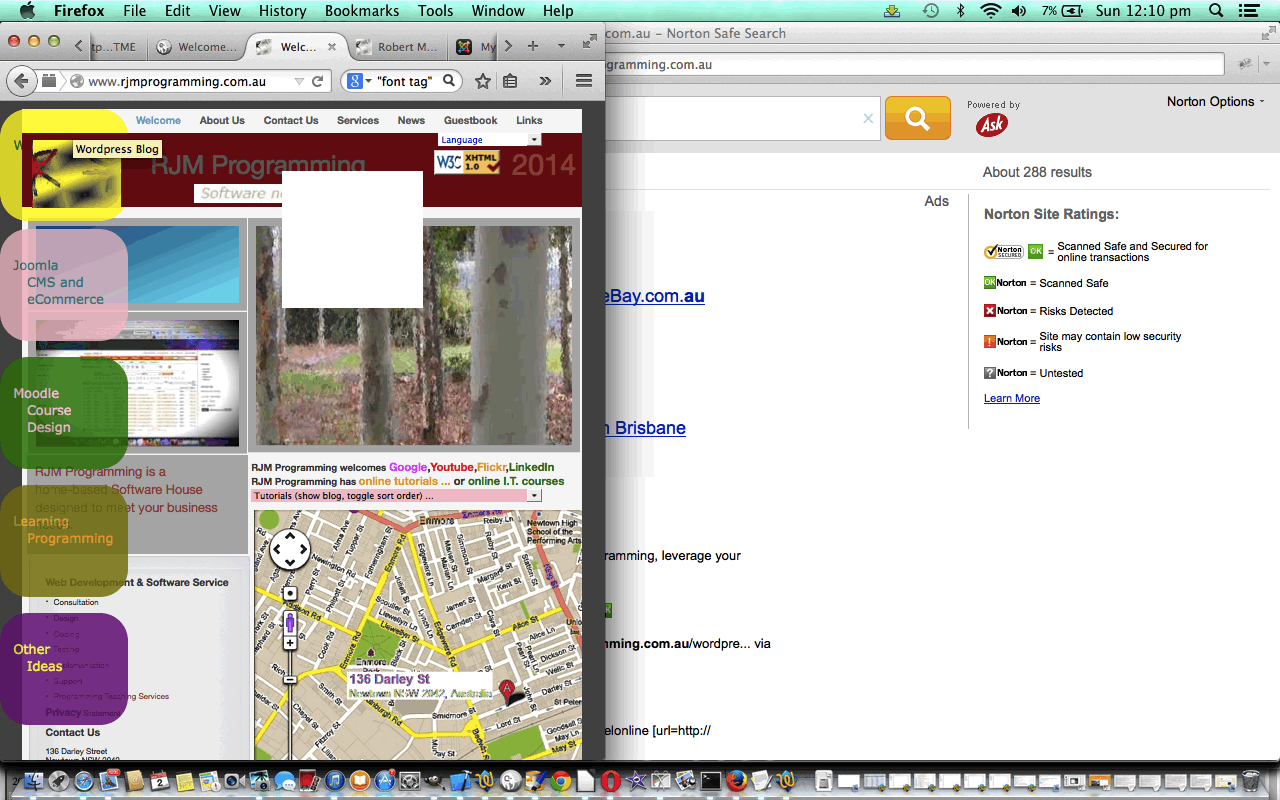The height and width of the screenshot is (800, 1280).
Task: Click the Firefox URL address field
Action: tap(185, 81)
